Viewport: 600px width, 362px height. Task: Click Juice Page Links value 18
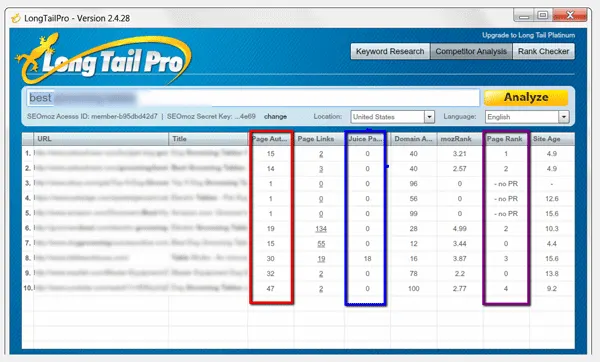tap(367, 259)
